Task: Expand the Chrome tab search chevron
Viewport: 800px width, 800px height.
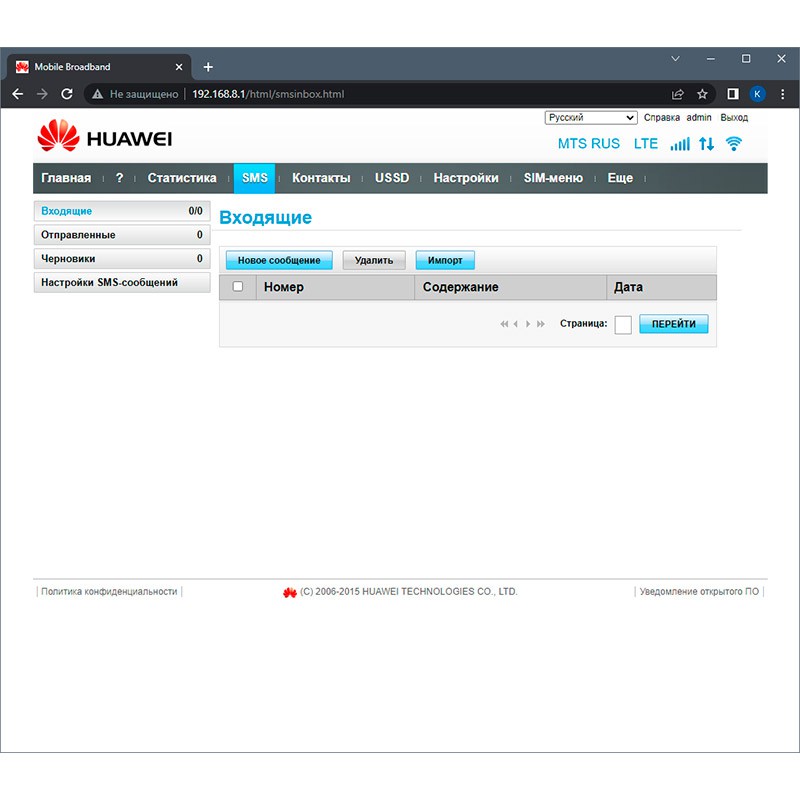Action: [x=675, y=59]
